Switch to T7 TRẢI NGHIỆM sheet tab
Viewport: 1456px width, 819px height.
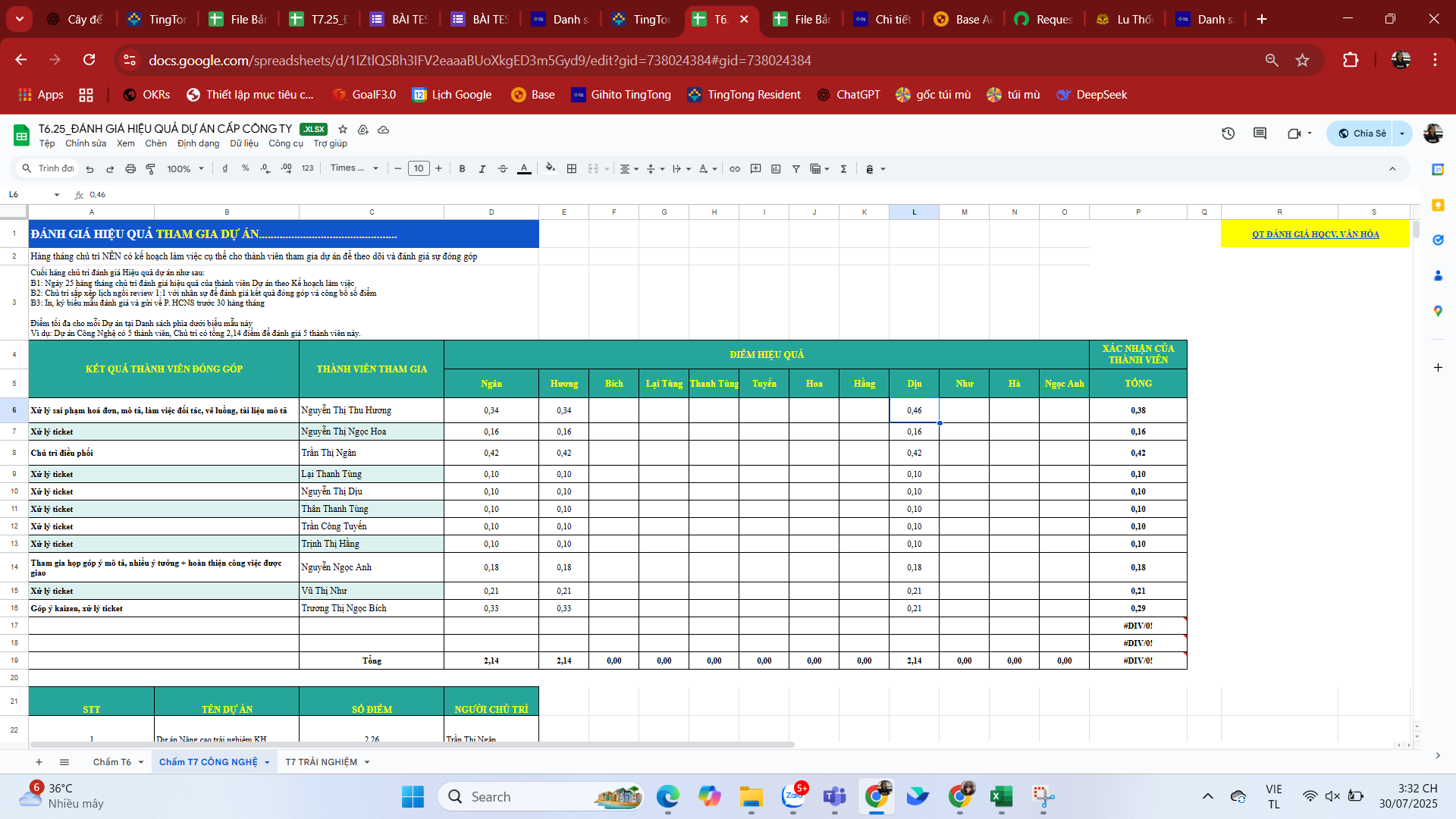click(321, 761)
